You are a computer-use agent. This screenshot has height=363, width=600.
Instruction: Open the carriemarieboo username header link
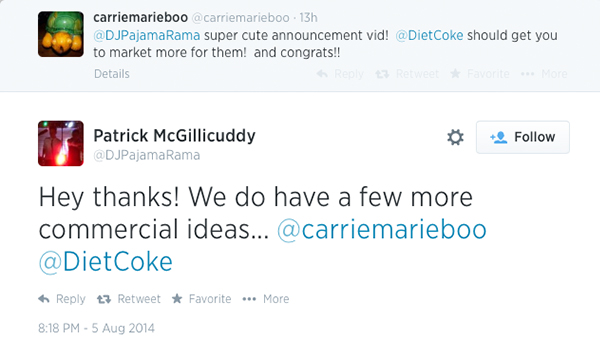[x=140, y=17]
